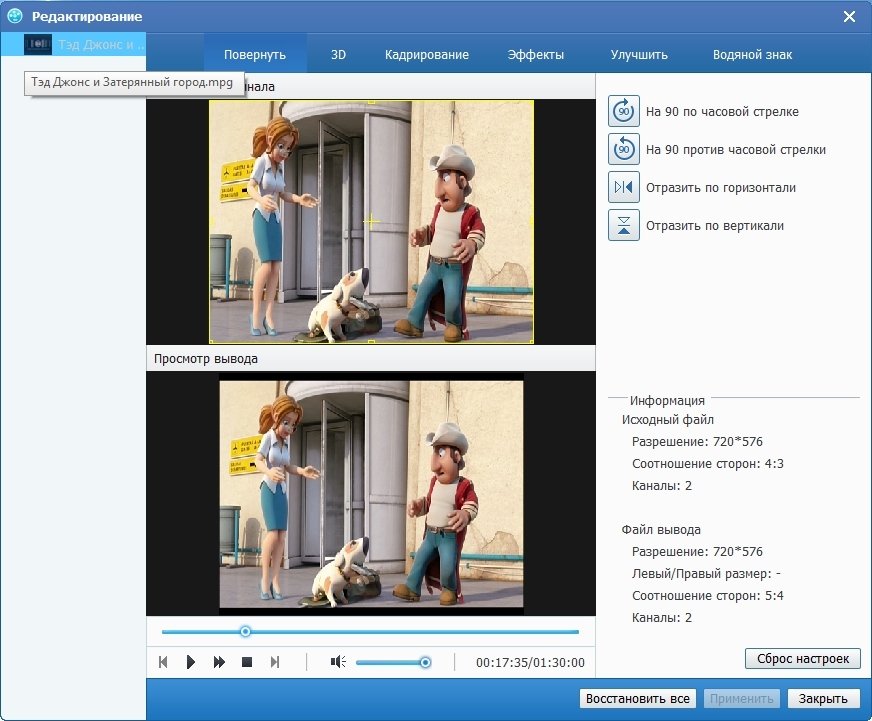
Task: Click source text Соотношение сторон: 4:3
Action: [707, 463]
